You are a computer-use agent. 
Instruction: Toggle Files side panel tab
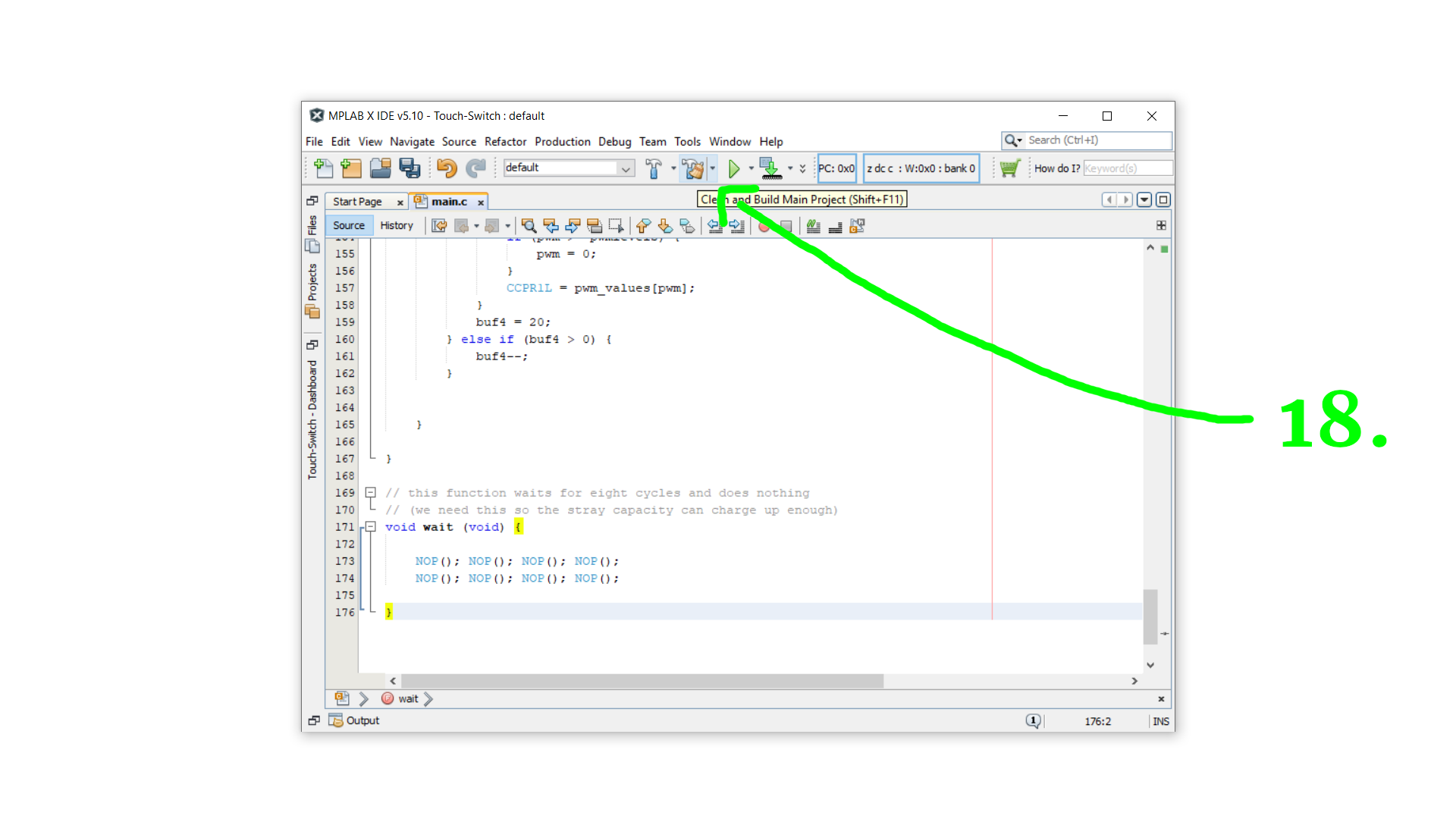click(312, 234)
